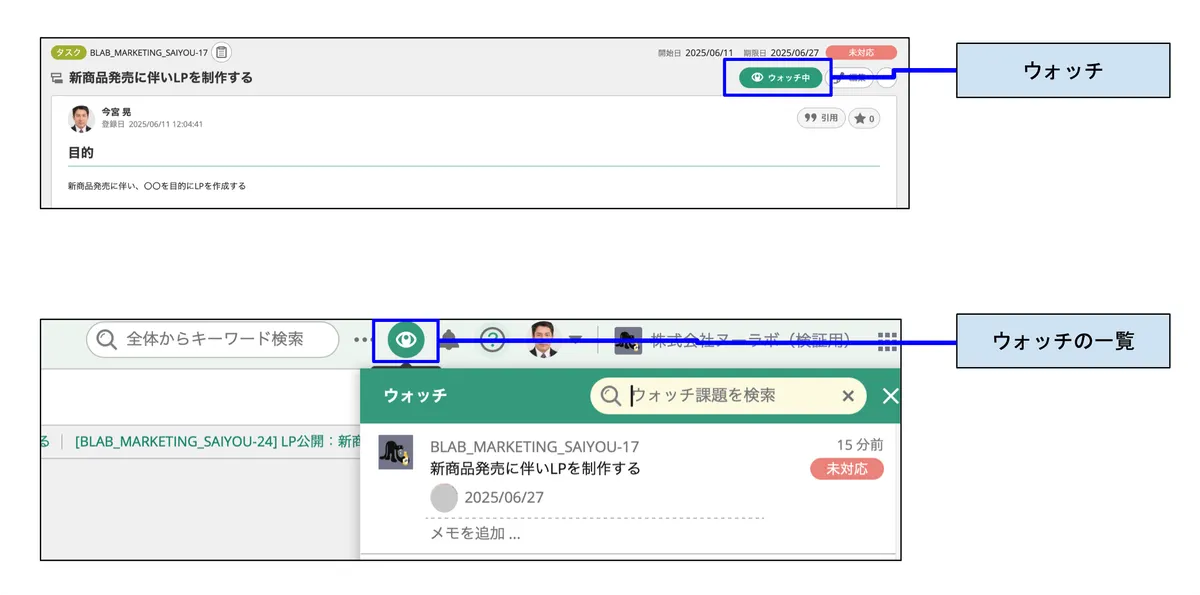Select the issue title 新商品発売に伴いLPを制作する
This screenshot has height=595, width=1200.
point(161,78)
